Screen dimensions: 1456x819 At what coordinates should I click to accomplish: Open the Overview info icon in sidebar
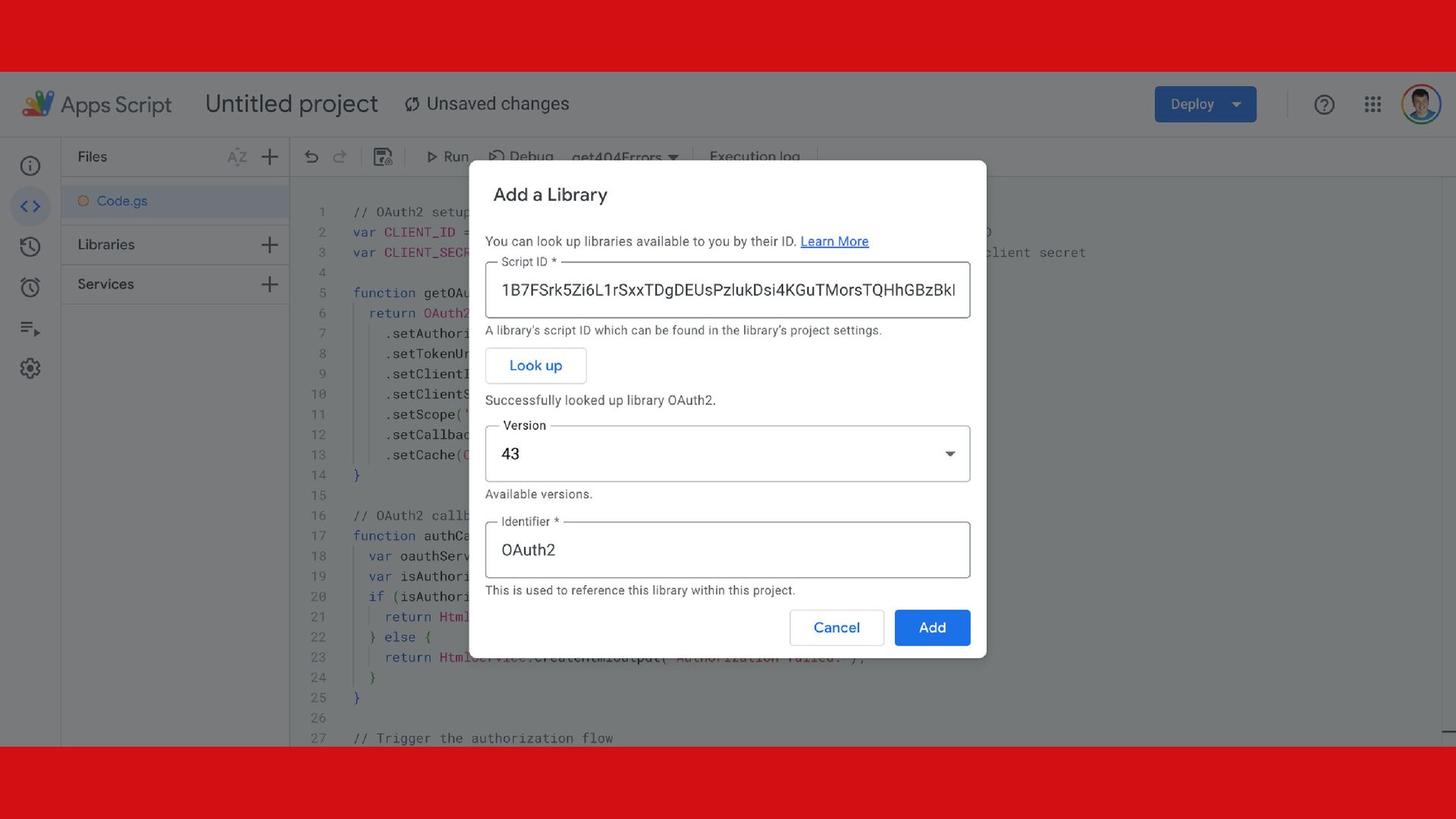(30, 166)
